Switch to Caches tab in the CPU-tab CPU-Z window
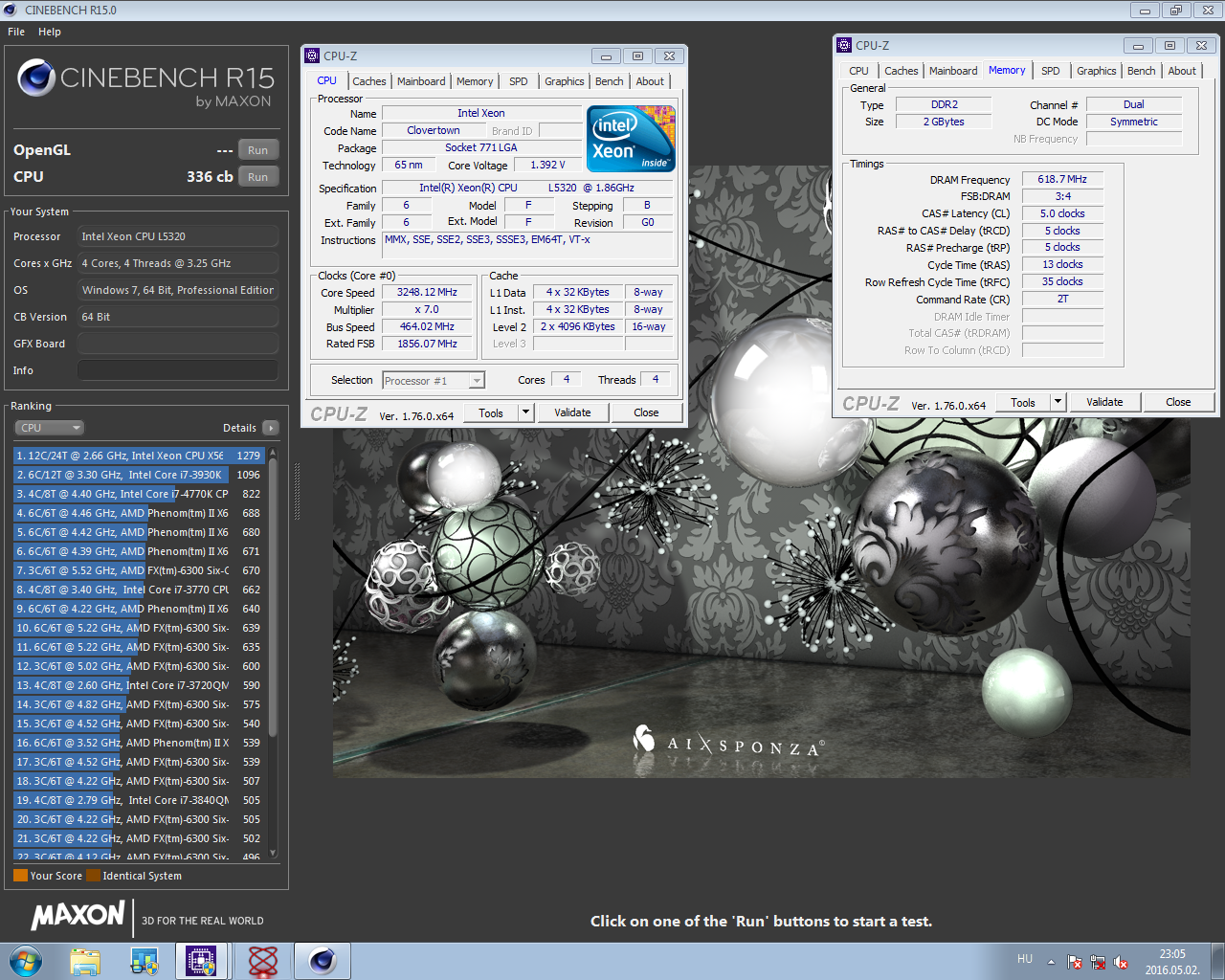The image size is (1225, 980). tap(368, 81)
